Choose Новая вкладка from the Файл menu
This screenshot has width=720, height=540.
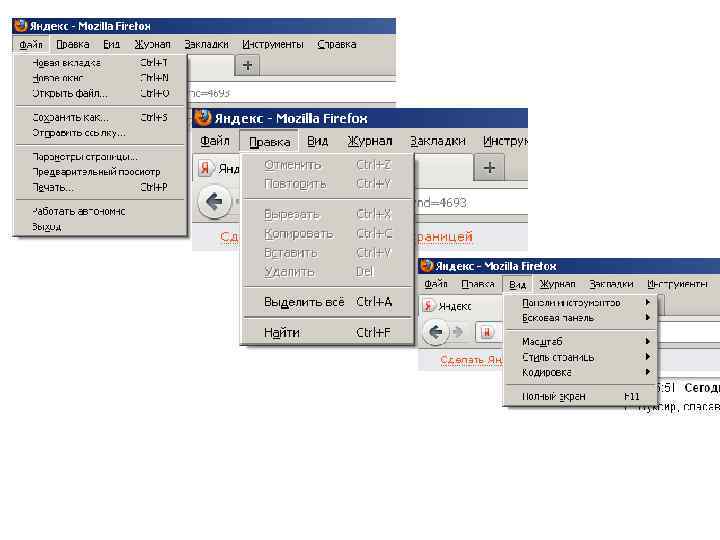coord(100,63)
